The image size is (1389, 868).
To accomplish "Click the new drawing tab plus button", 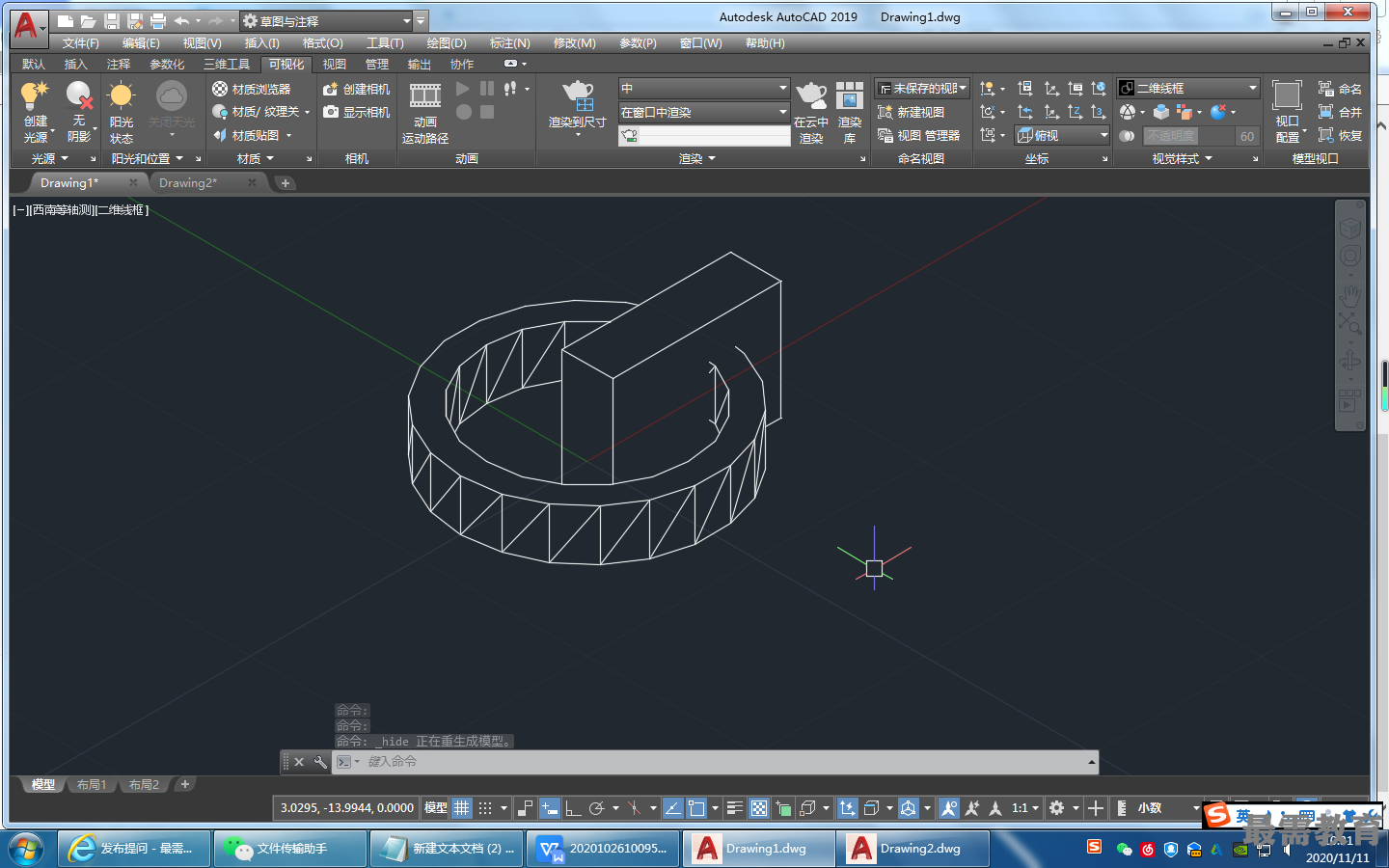I will (286, 182).
